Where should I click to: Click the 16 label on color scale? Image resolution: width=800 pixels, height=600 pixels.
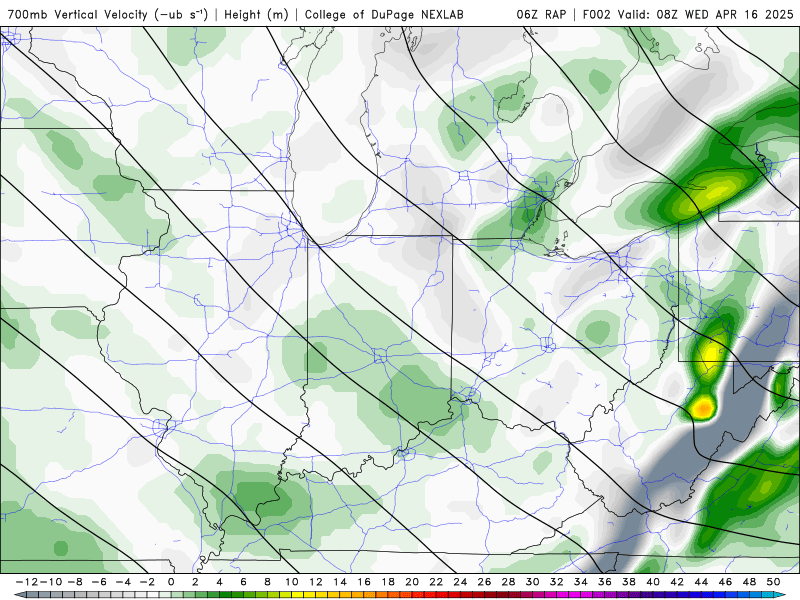[364, 582]
